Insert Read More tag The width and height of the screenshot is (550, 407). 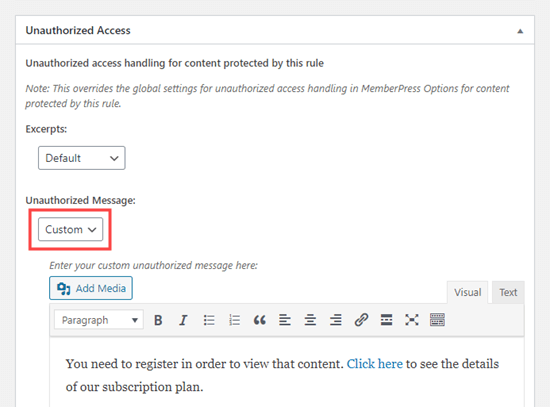coord(386,320)
